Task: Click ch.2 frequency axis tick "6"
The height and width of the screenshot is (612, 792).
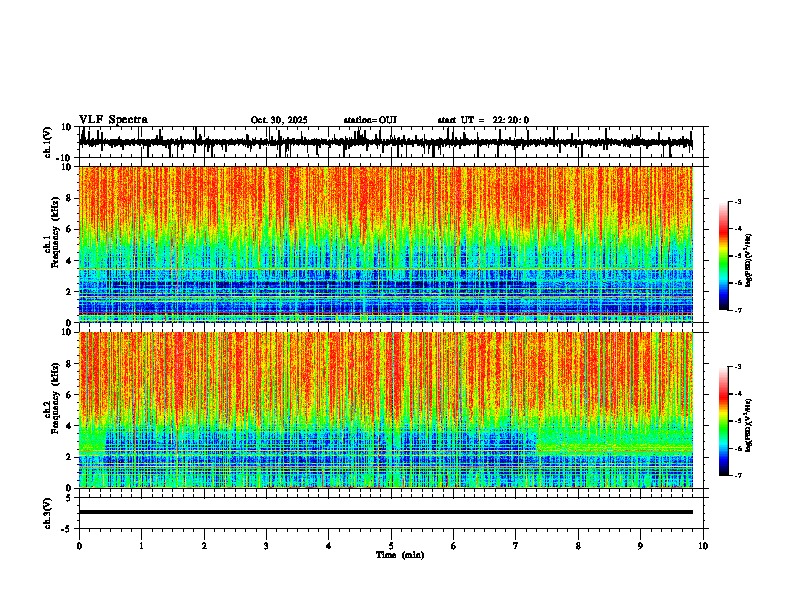Action: tap(69, 395)
